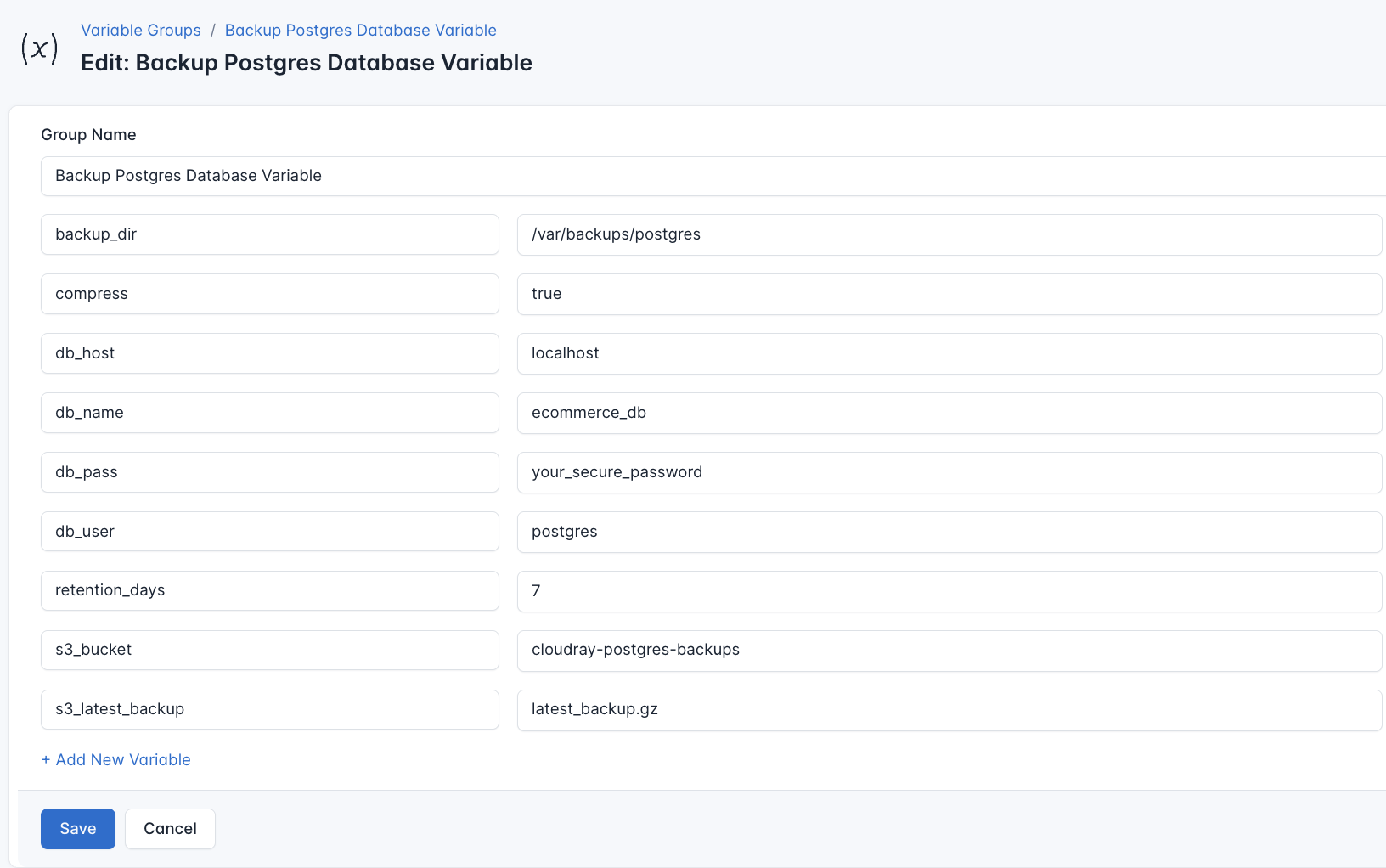Viewport: 1386px width, 868px height.
Task: Open the Variable Groups breadcrumb link
Action: [140, 30]
